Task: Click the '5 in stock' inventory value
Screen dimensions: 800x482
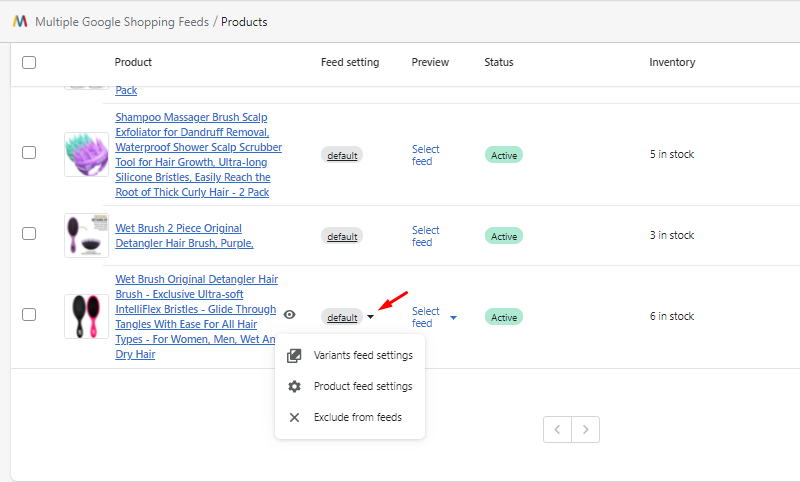Action: point(672,154)
